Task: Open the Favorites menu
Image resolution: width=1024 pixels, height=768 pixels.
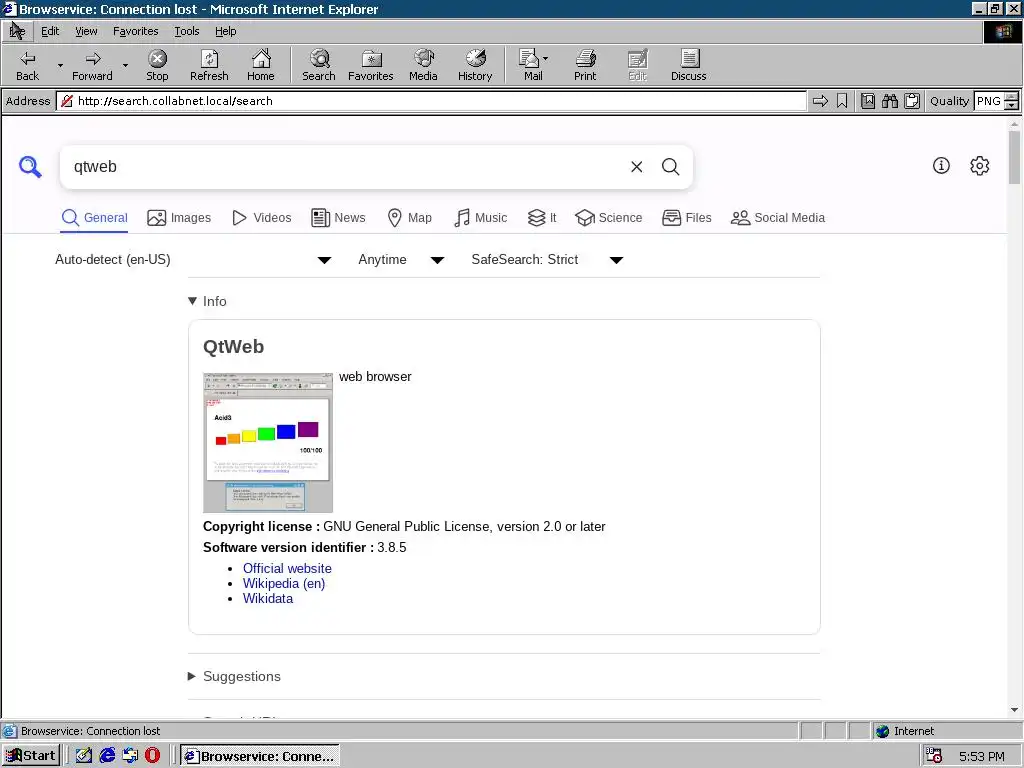Action: 135,31
